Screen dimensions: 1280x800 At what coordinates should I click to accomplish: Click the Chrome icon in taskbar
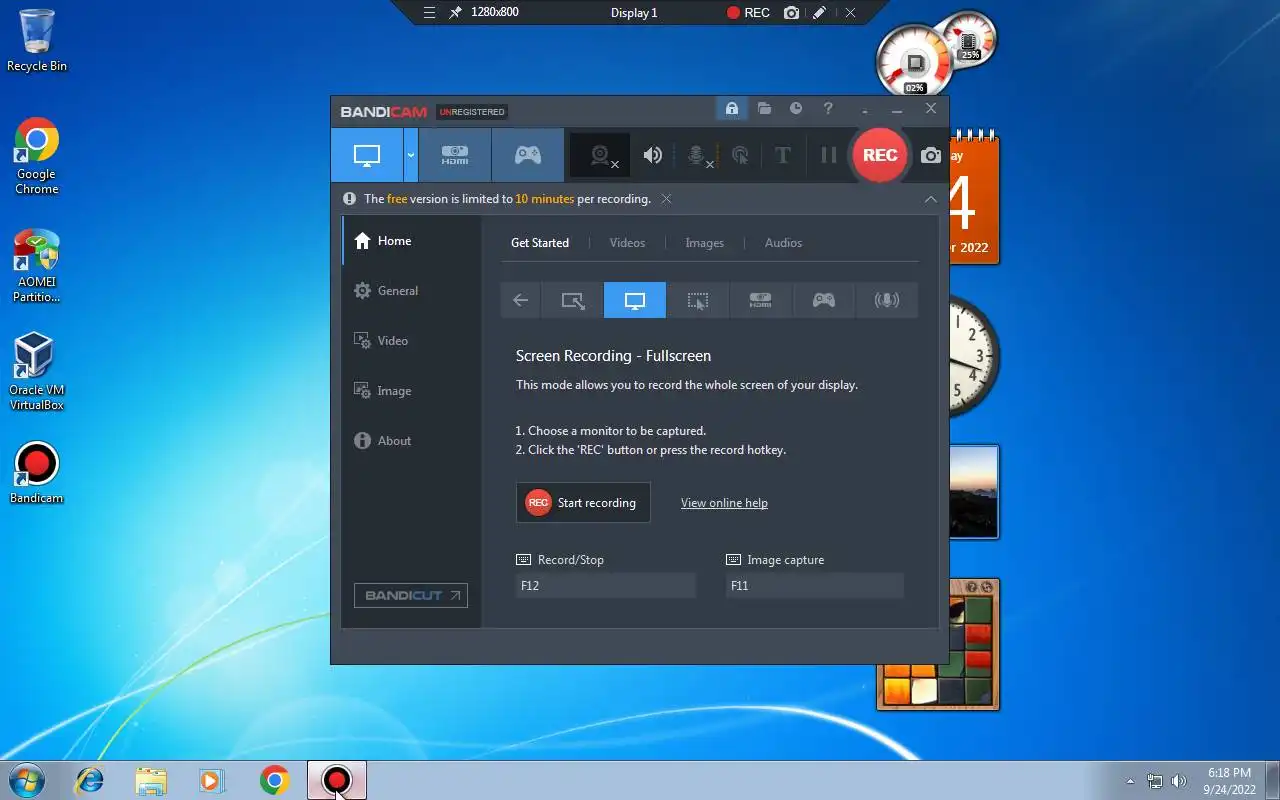pos(275,780)
